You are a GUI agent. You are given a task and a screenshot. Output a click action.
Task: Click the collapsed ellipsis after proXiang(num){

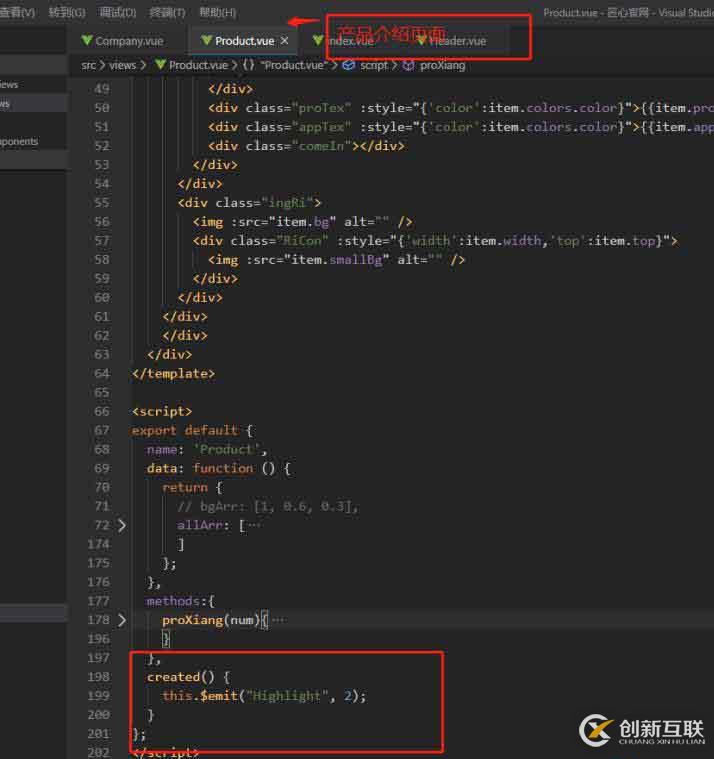[279, 620]
